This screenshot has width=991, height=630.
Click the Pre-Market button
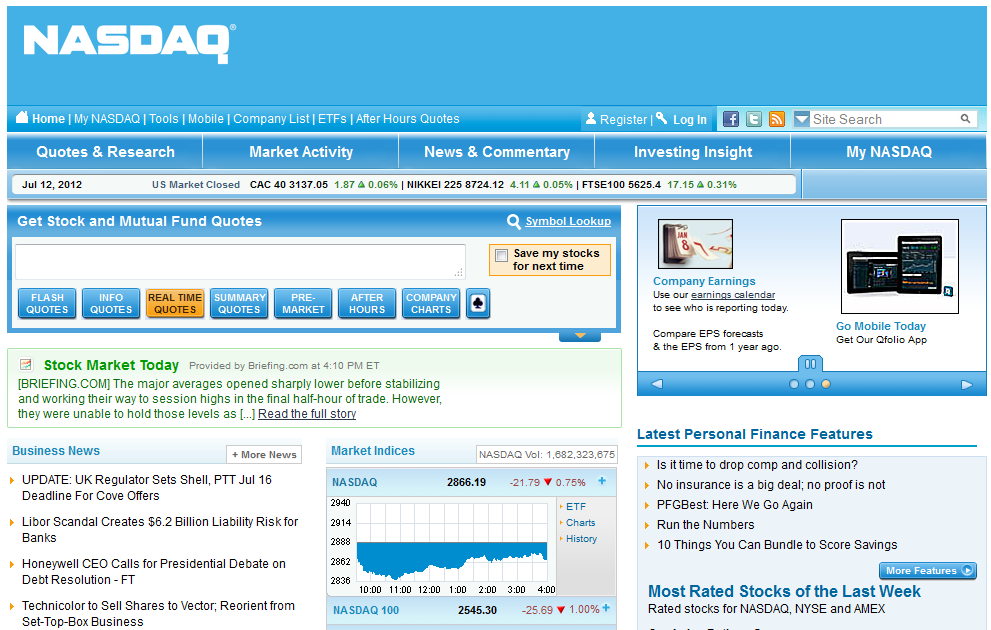pyautogui.click(x=303, y=303)
